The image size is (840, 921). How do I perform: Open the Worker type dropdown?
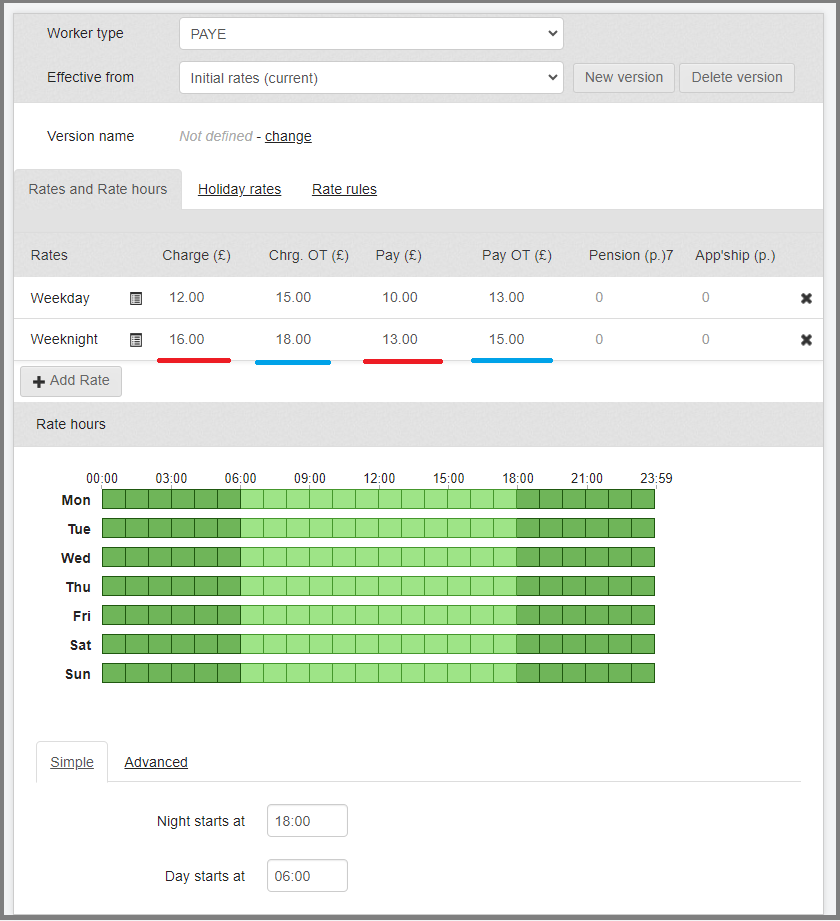(x=371, y=34)
